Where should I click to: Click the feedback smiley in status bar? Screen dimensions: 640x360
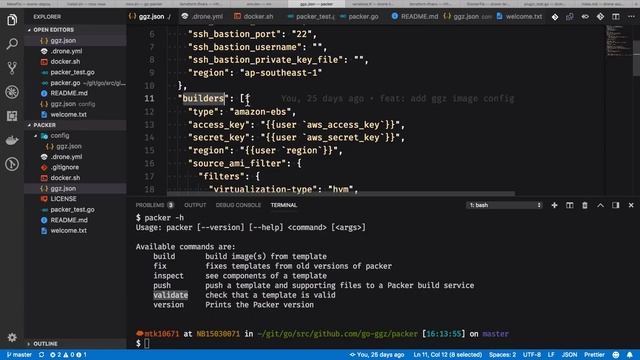tap(616, 355)
